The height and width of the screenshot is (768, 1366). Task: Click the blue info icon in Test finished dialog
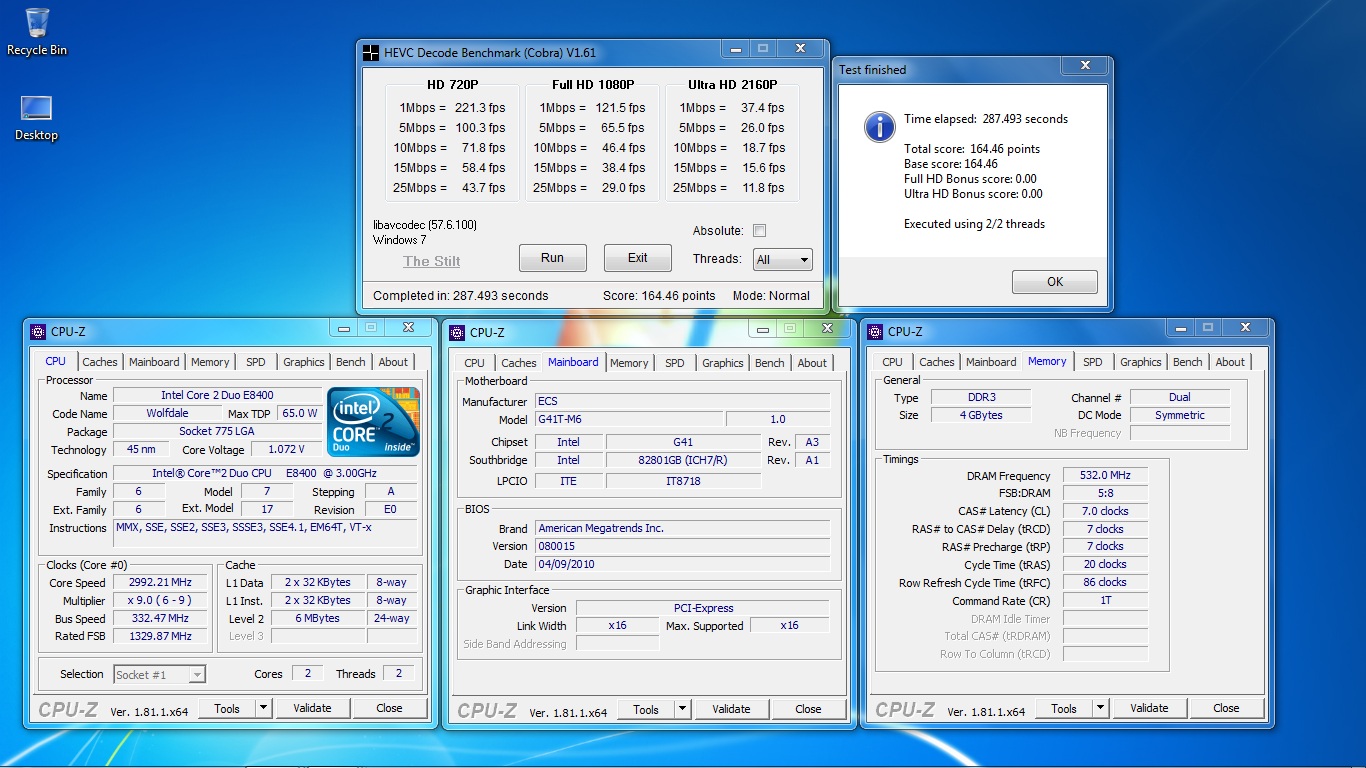tap(879, 126)
